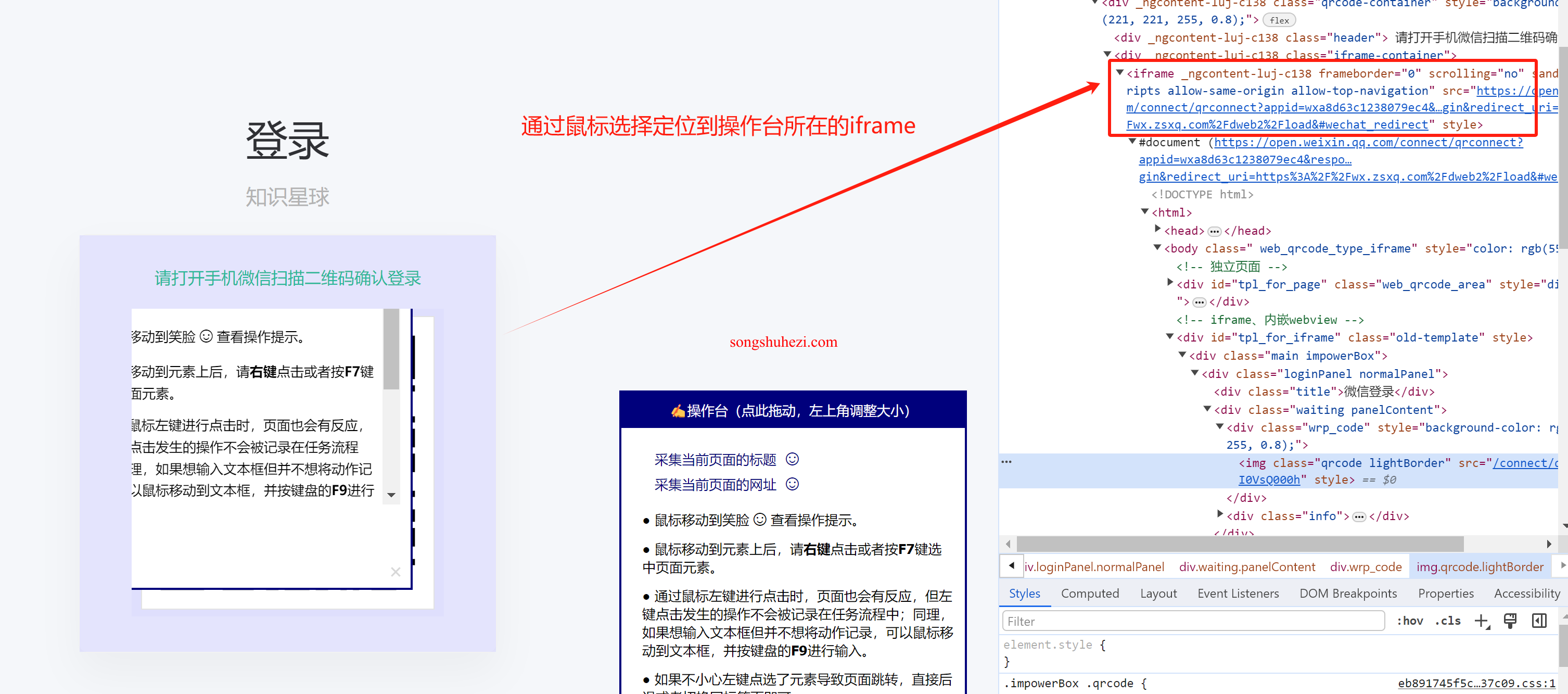The width and height of the screenshot is (1568, 694).
Task: Select the title div 微信登录 line
Action: point(1324,392)
